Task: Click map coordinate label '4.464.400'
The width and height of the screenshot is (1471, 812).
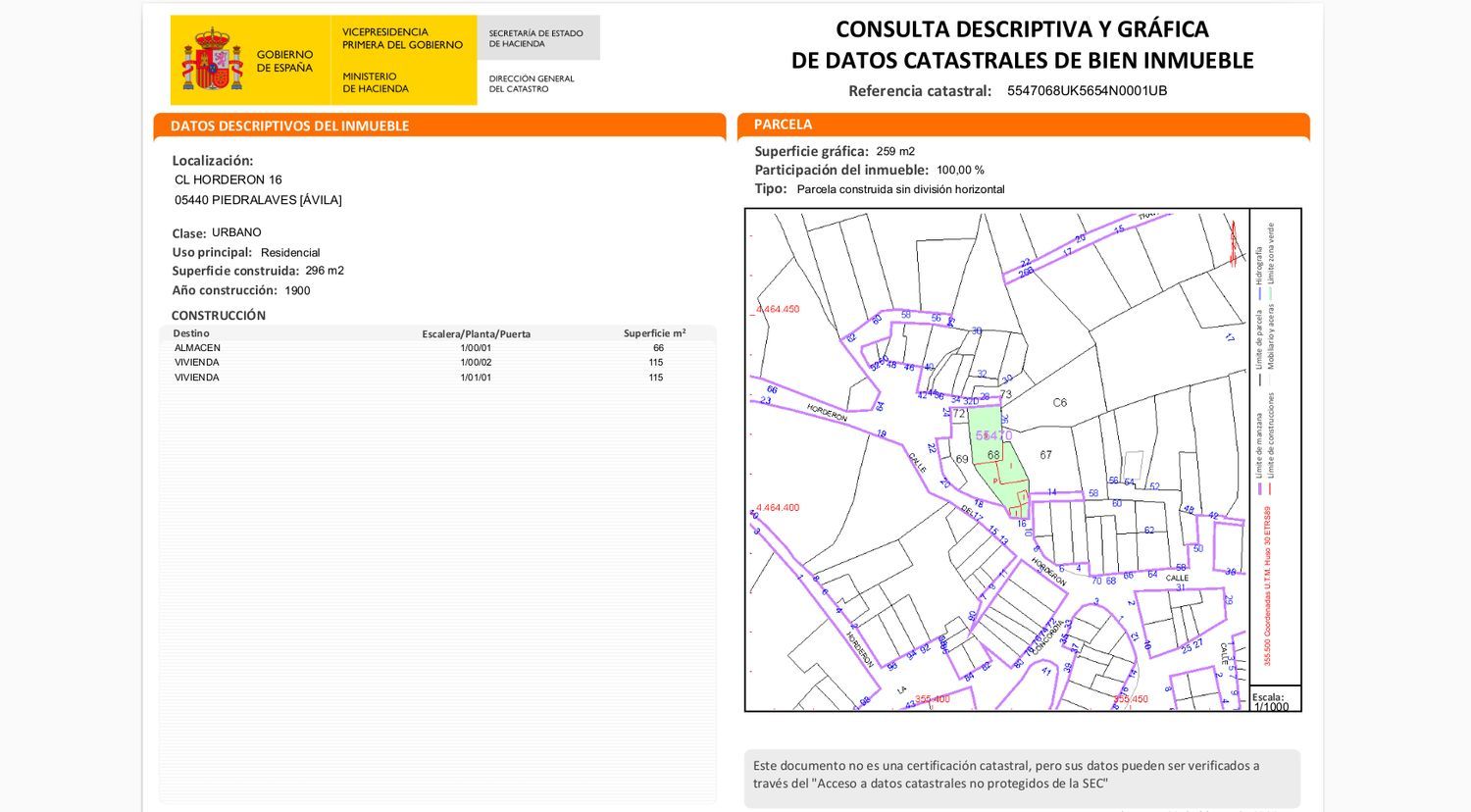Action: pos(778,508)
